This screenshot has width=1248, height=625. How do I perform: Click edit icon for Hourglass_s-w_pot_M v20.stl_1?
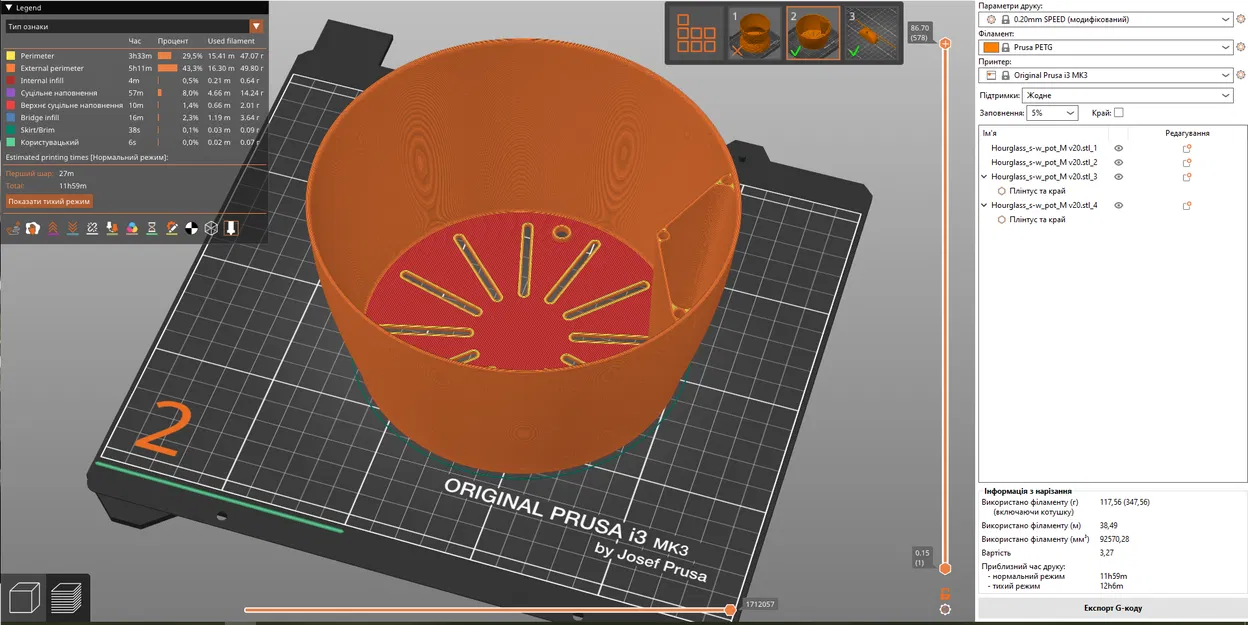click(1187, 148)
